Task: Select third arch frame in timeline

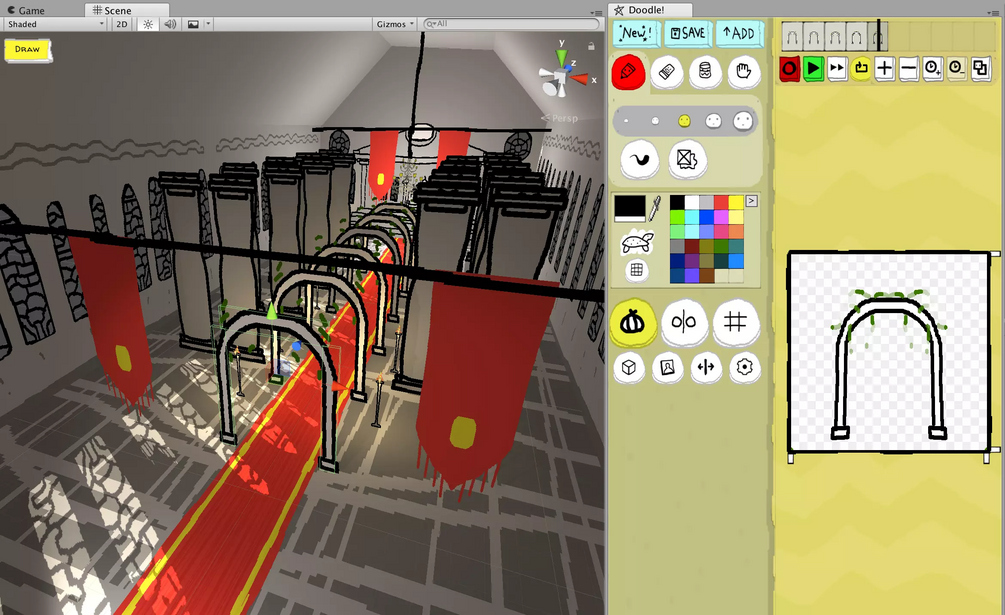Action: [835, 36]
